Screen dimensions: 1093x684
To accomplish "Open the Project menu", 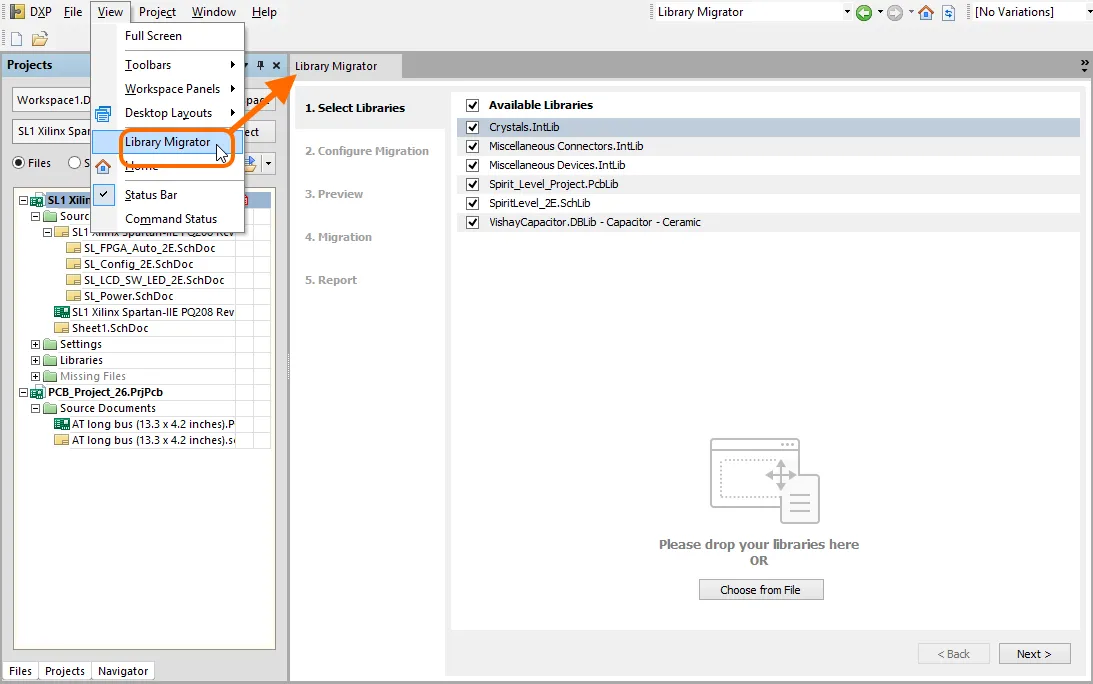I will tap(157, 12).
